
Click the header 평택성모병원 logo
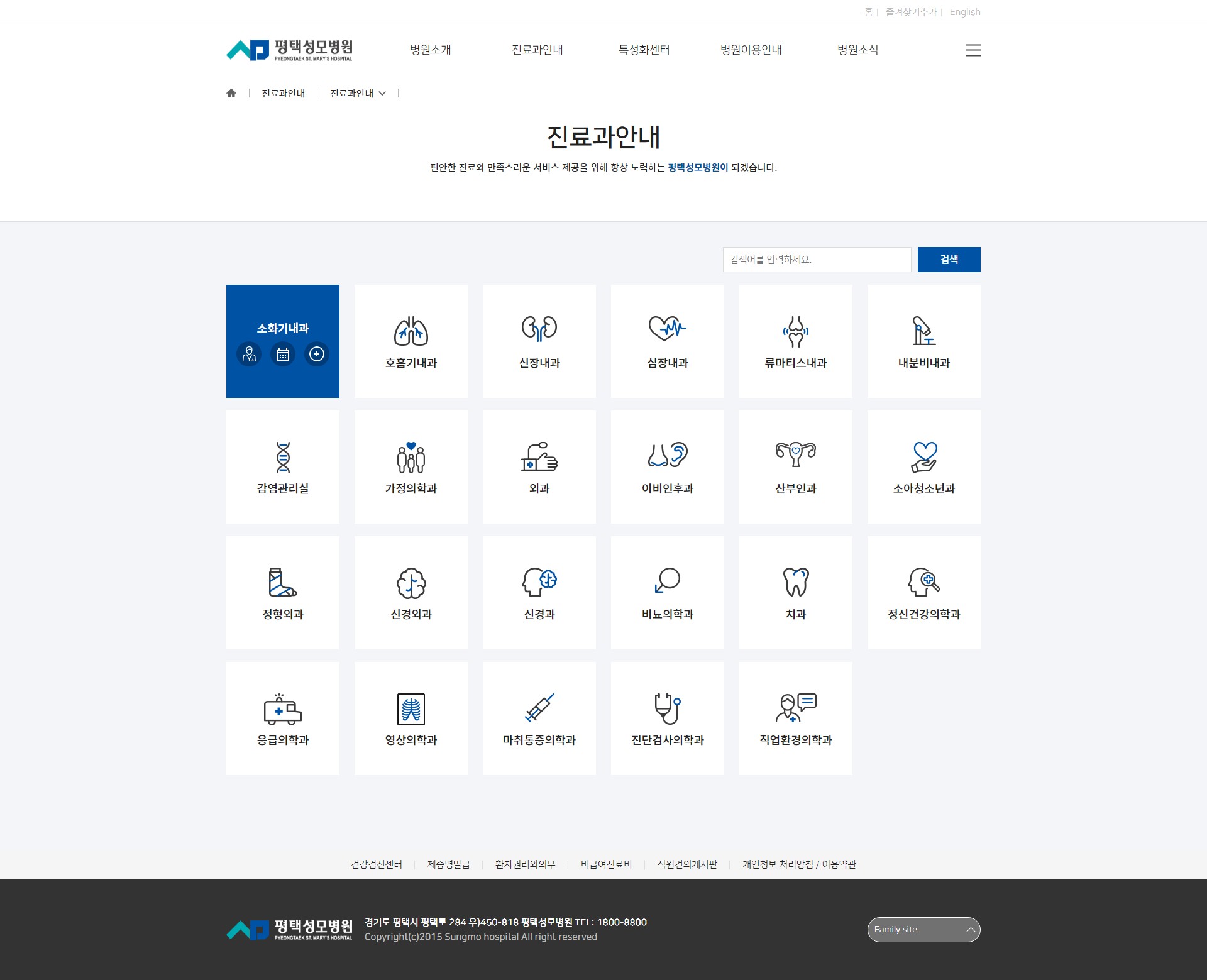289,50
